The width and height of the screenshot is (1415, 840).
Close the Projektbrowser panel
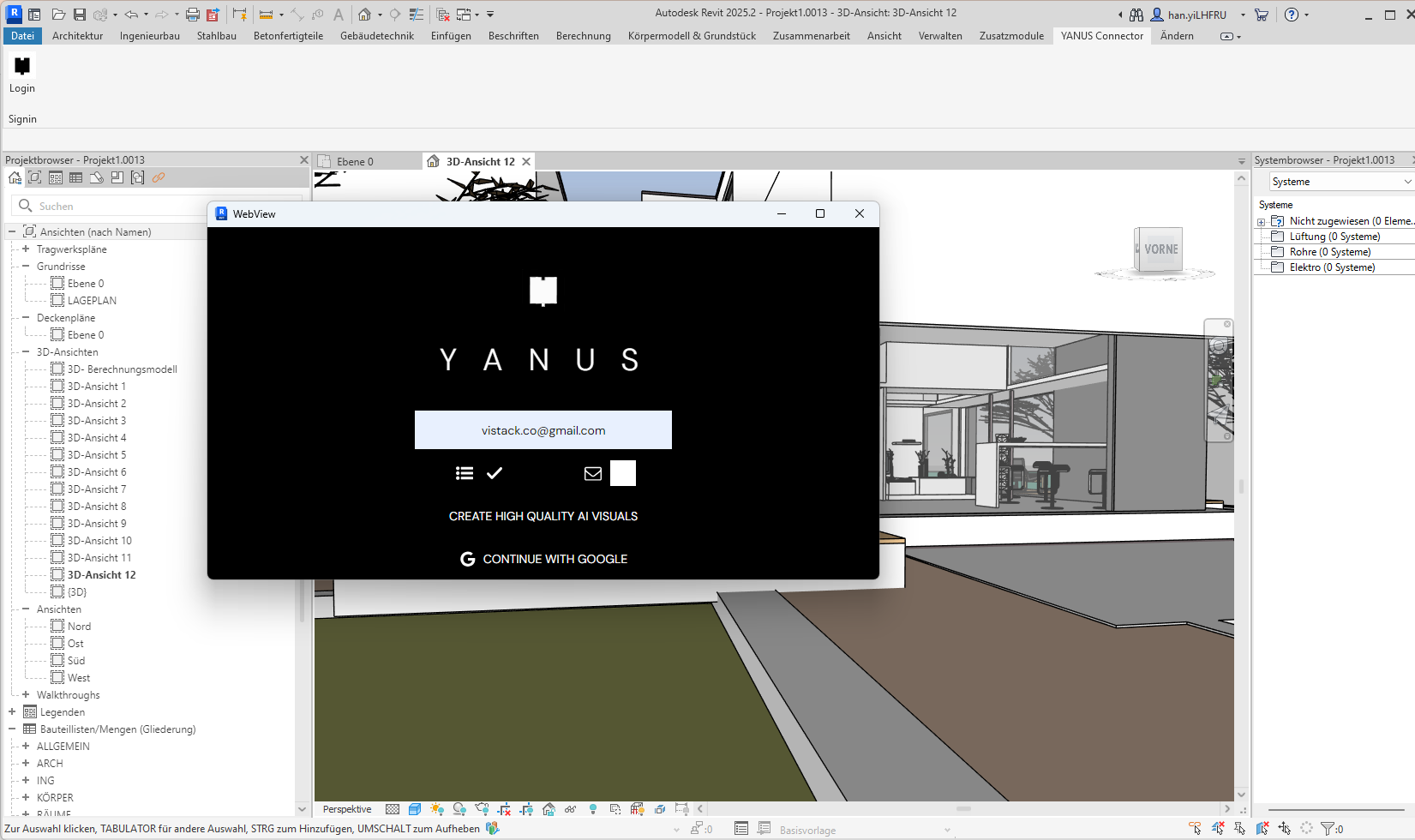(303, 160)
